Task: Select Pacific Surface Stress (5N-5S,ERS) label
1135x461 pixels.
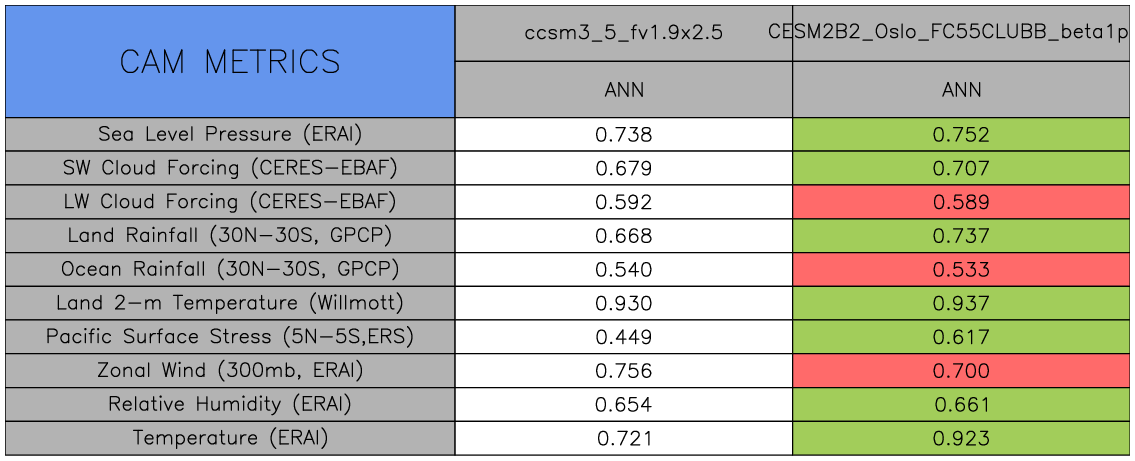Action: click(x=230, y=337)
